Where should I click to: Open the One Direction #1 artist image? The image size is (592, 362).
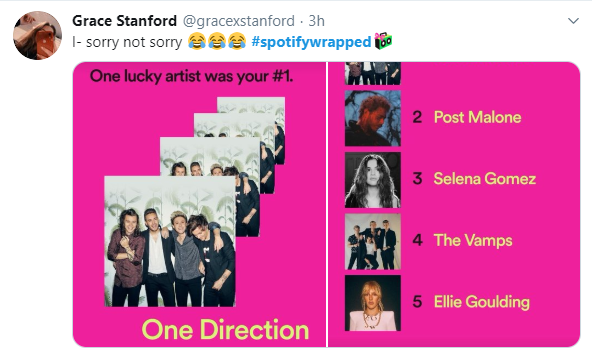click(x=199, y=204)
